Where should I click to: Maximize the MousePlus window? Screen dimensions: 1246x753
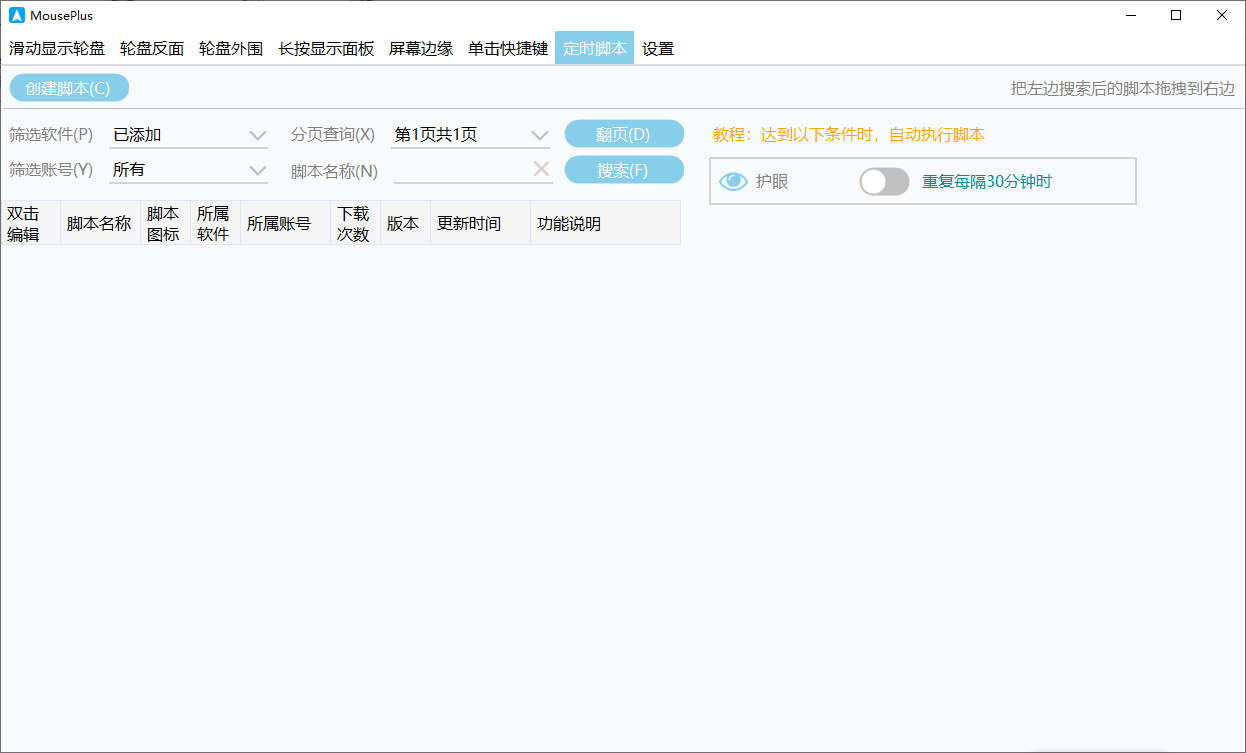click(x=1176, y=15)
